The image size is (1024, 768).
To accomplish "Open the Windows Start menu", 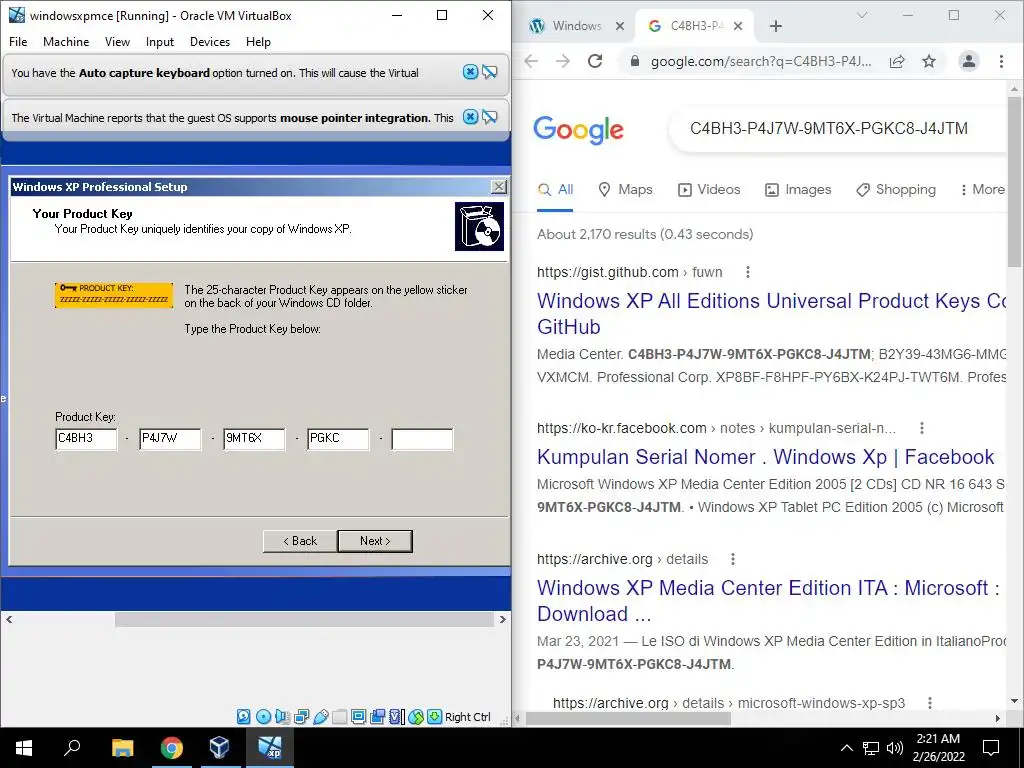I will click(24, 748).
